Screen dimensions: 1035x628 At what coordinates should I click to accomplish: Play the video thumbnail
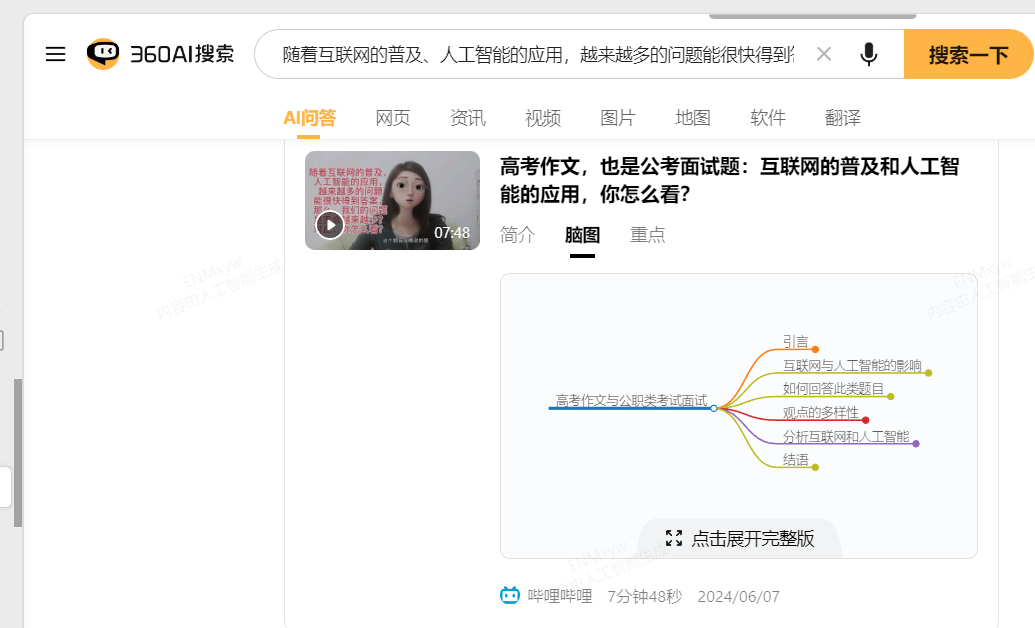coord(329,225)
